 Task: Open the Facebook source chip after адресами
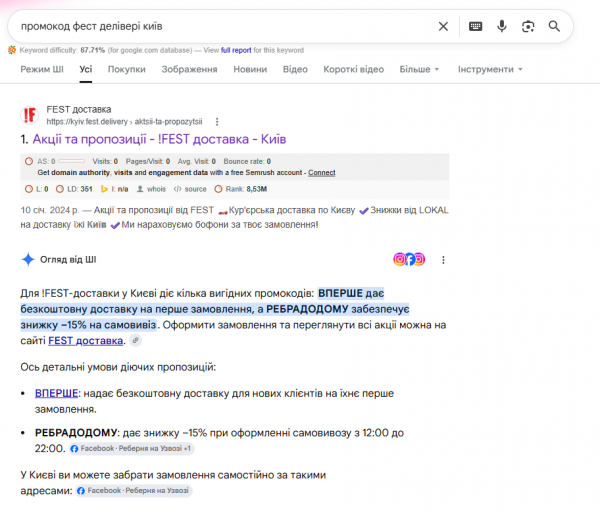[134, 491]
